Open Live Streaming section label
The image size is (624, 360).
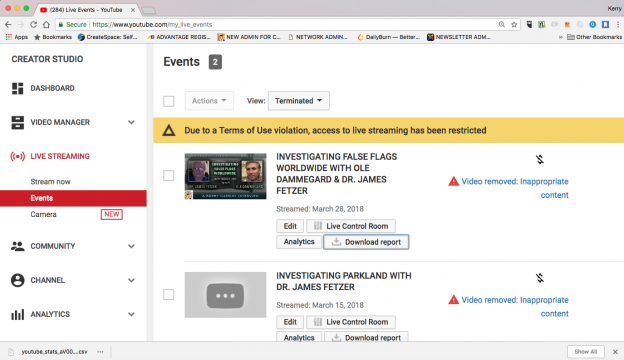click(x=60, y=156)
